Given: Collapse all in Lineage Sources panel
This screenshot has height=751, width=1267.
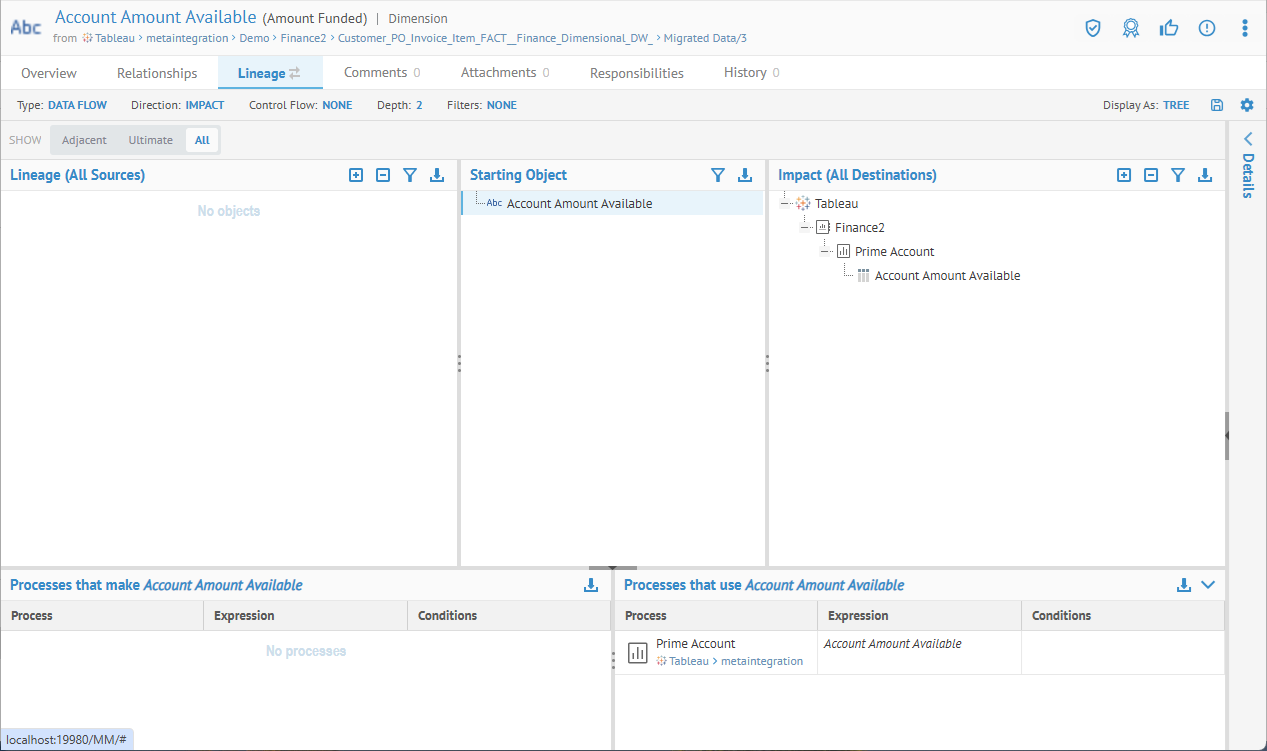Looking at the screenshot, I should (x=383, y=175).
